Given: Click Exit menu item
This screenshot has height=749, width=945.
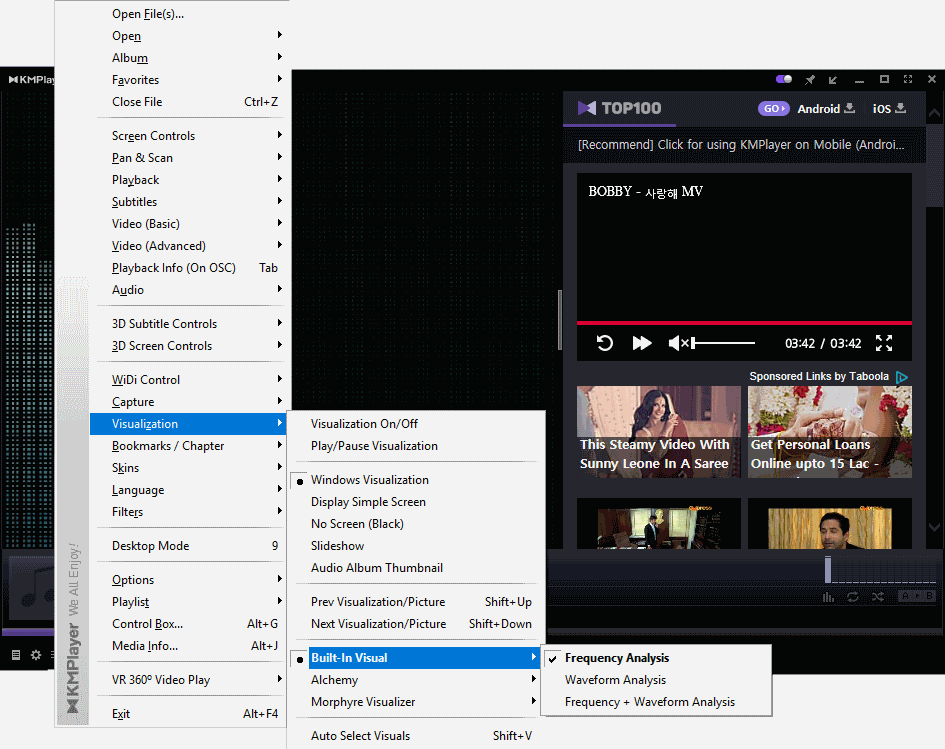Looking at the screenshot, I should click(x=188, y=714).
